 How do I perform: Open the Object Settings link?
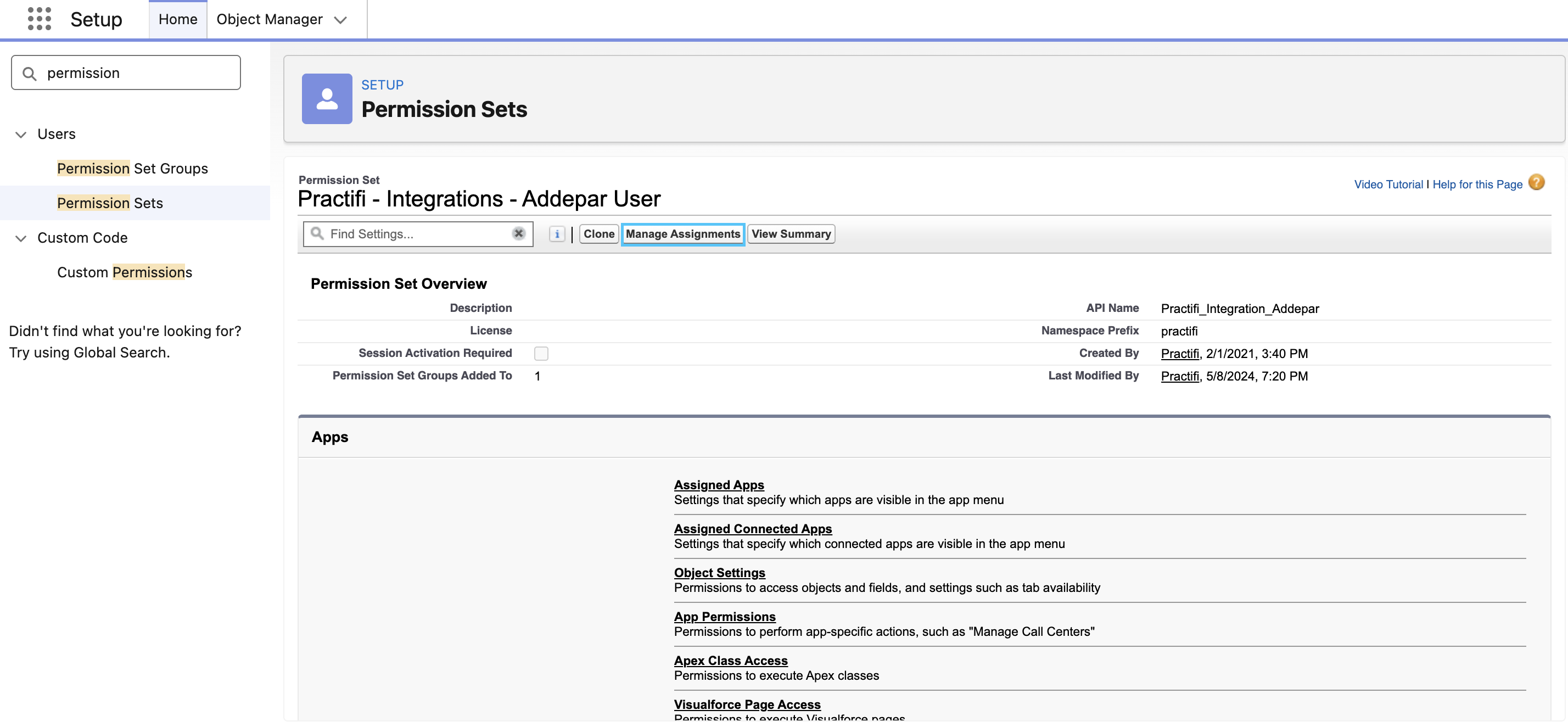click(719, 572)
